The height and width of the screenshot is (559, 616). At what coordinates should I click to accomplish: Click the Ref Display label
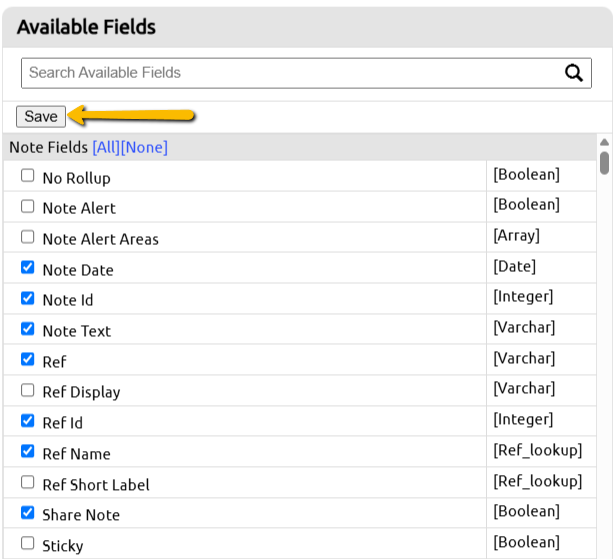pyautogui.click(x=81, y=392)
